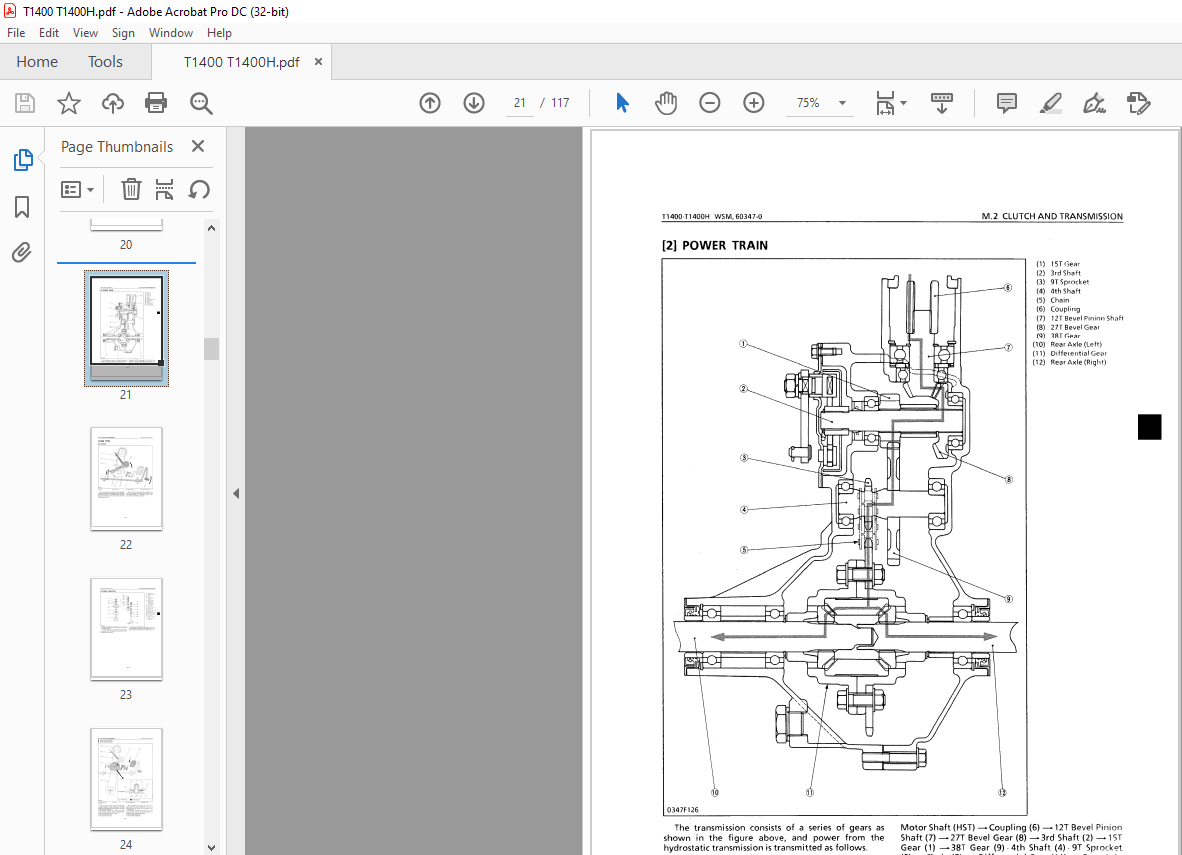Close the T1400 T1400H.pdf tab

[x=318, y=62]
